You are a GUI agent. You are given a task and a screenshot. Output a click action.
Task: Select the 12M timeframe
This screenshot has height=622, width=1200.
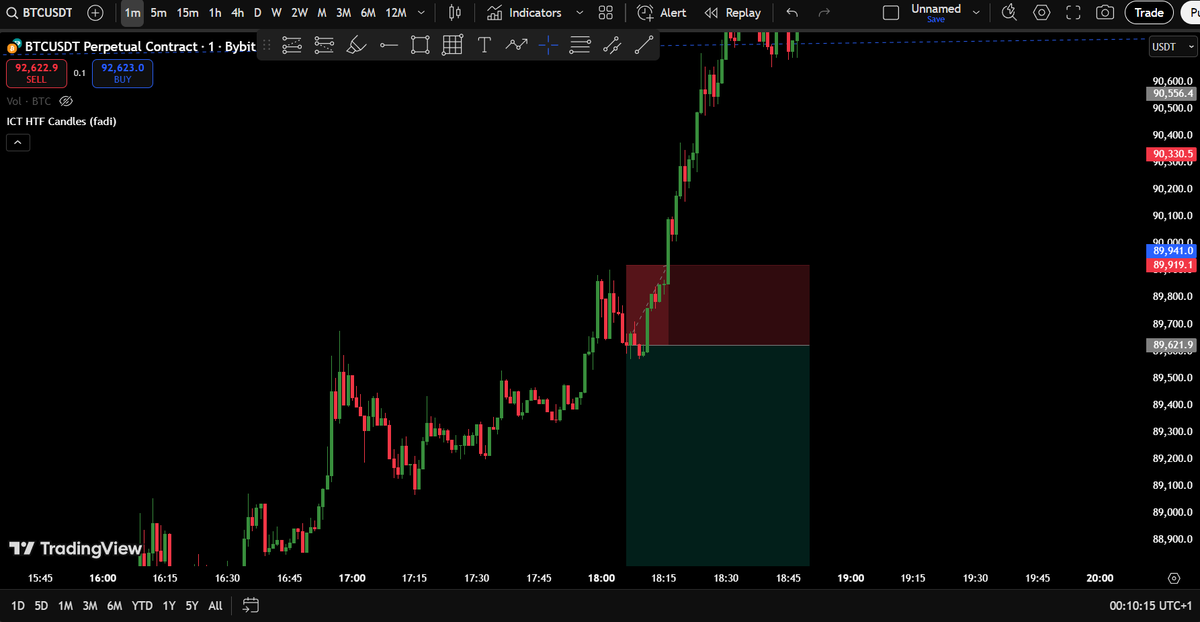(x=396, y=13)
